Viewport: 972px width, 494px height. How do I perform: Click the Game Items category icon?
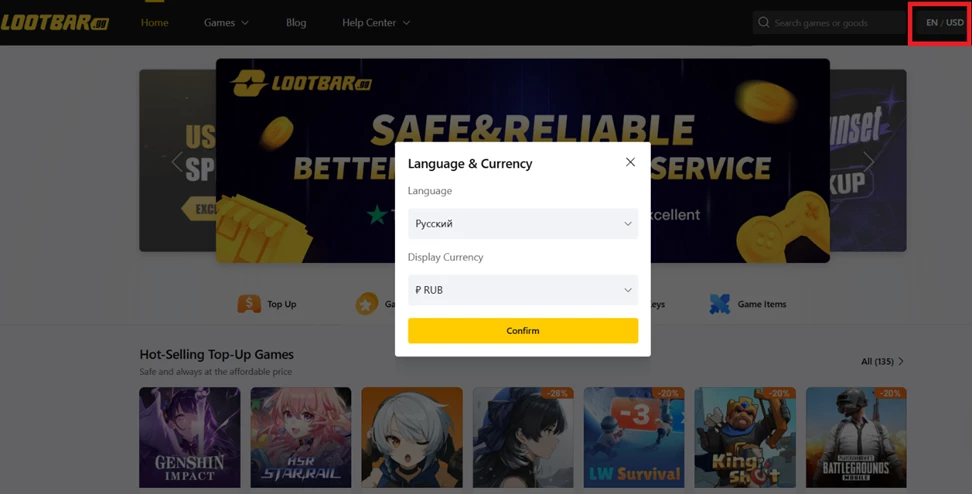click(720, 304)
